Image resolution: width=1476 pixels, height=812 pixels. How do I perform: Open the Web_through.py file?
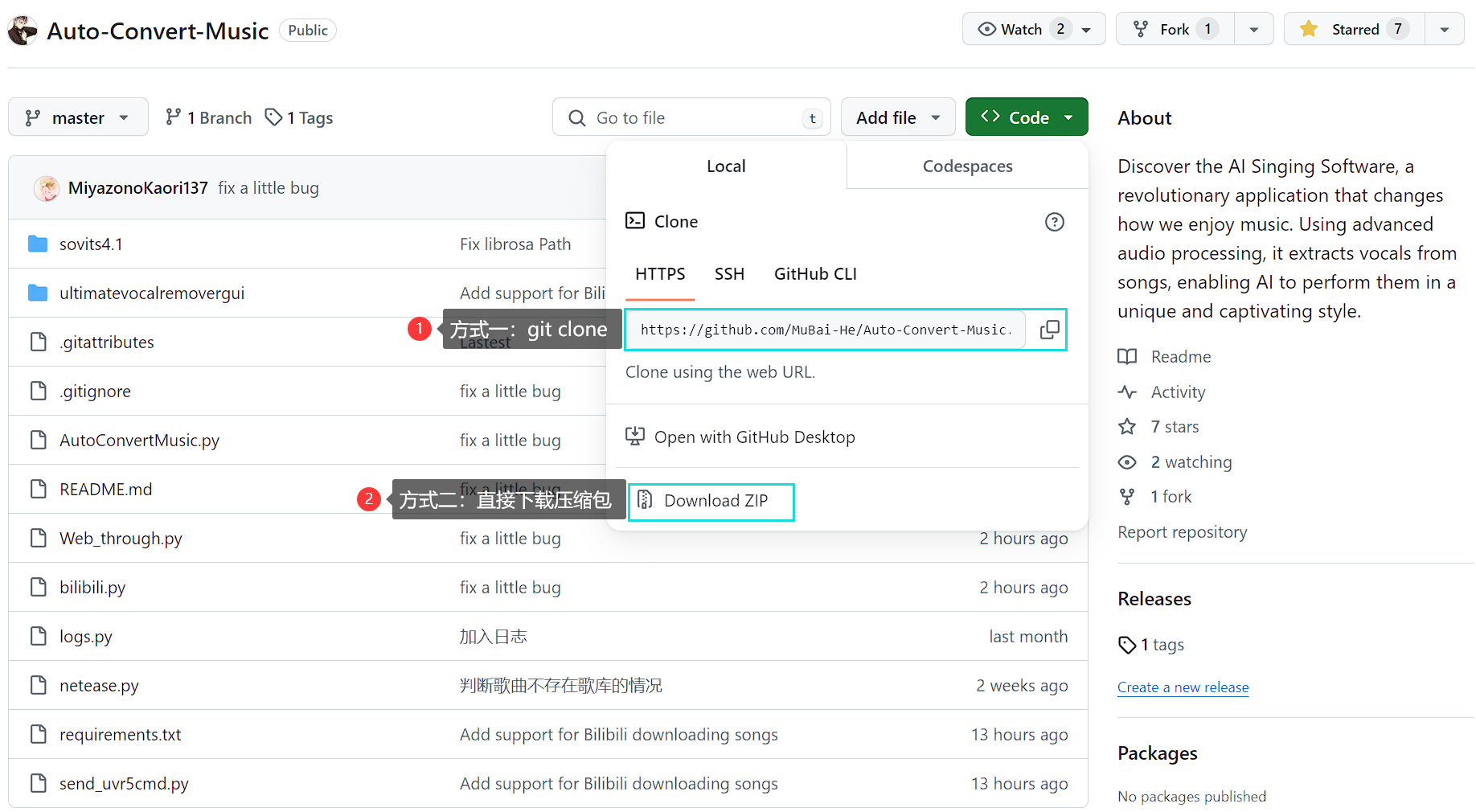coord(121,539)
